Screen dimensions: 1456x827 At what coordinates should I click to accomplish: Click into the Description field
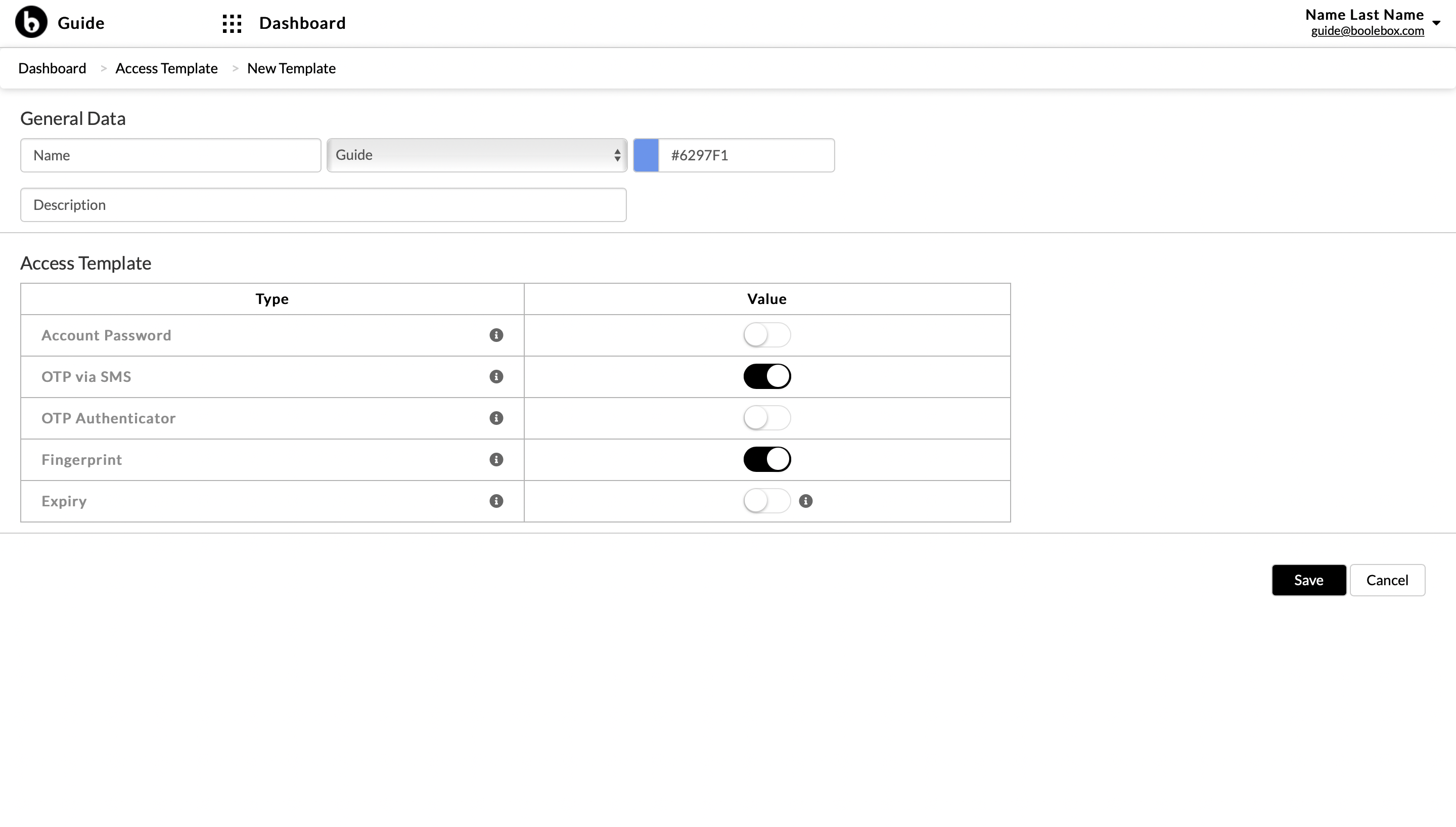pyautogui.click(x=324, y=205)
